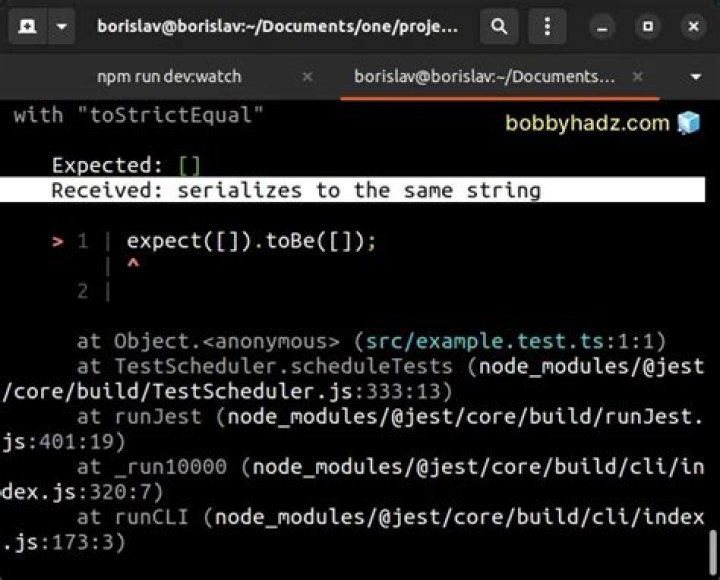Click the window title borislav@borislav:~/Documents/one/proje...

pos(277,27)
